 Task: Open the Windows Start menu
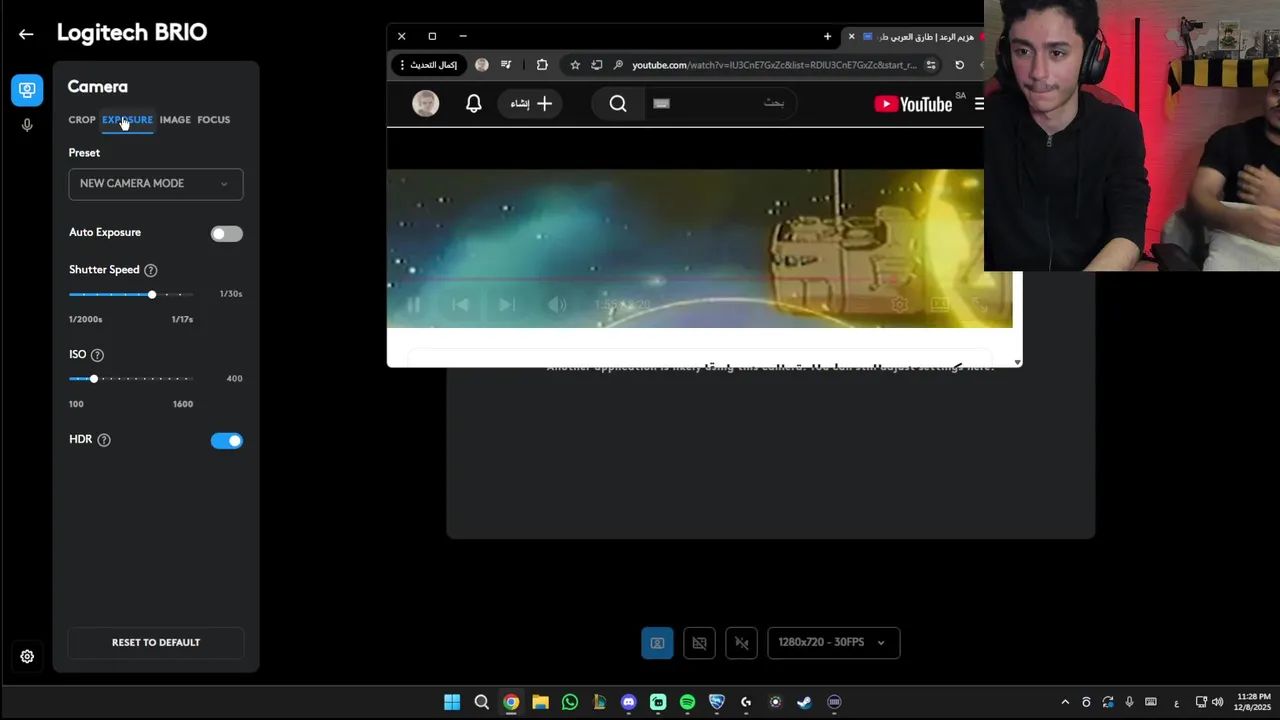452,702
